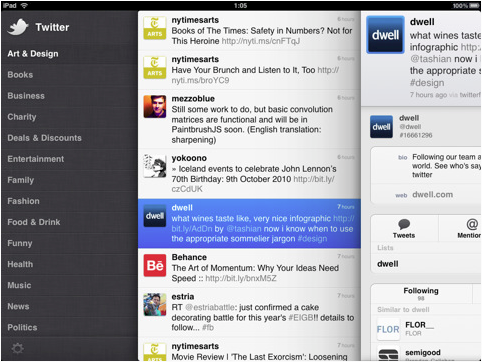This screenshot has height=362, width=482.
Task: Select the Art & Design category
Action: pos(33,54)
